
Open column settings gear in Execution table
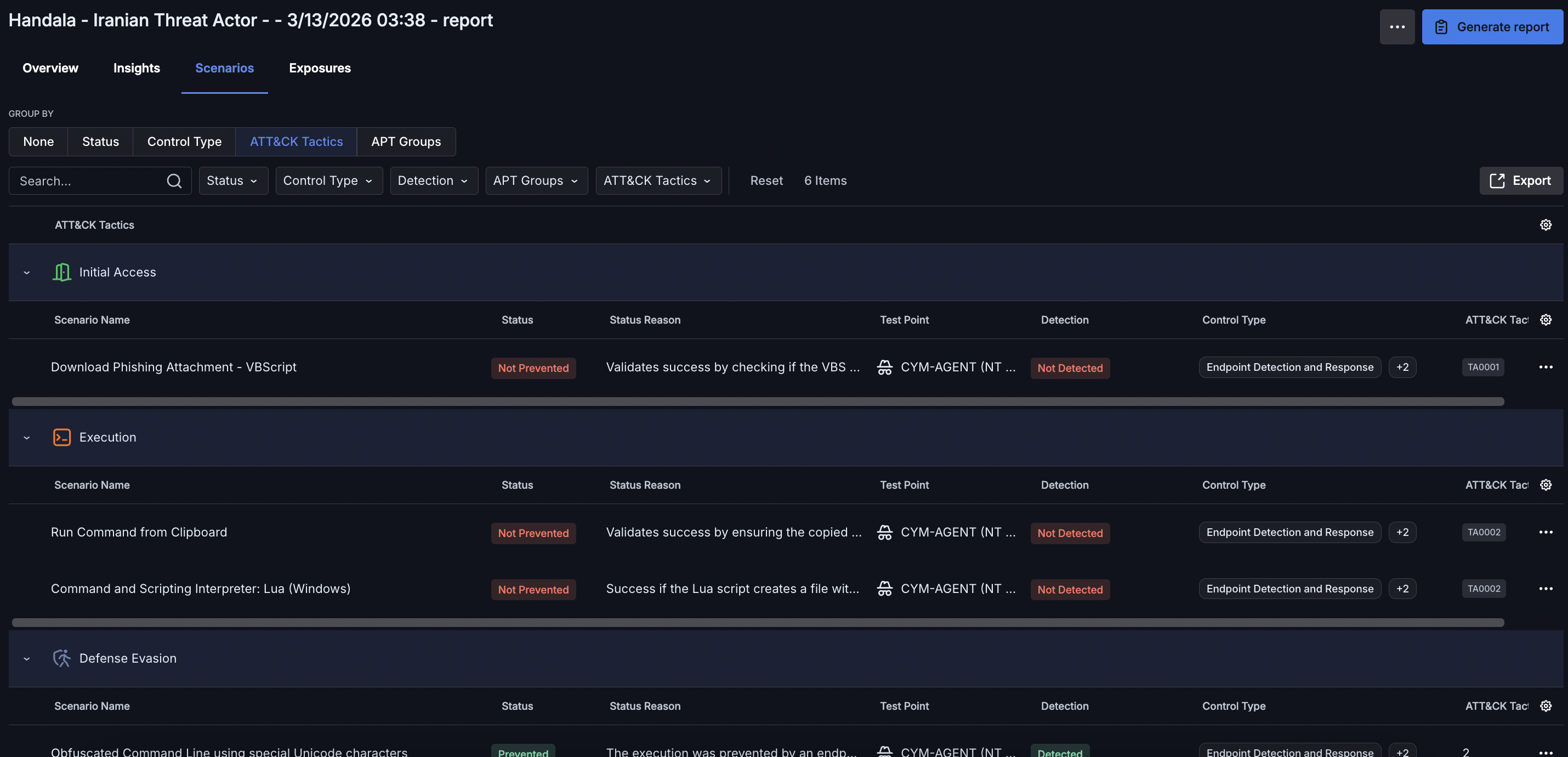pyautogui.click(x=1546, y=485)
